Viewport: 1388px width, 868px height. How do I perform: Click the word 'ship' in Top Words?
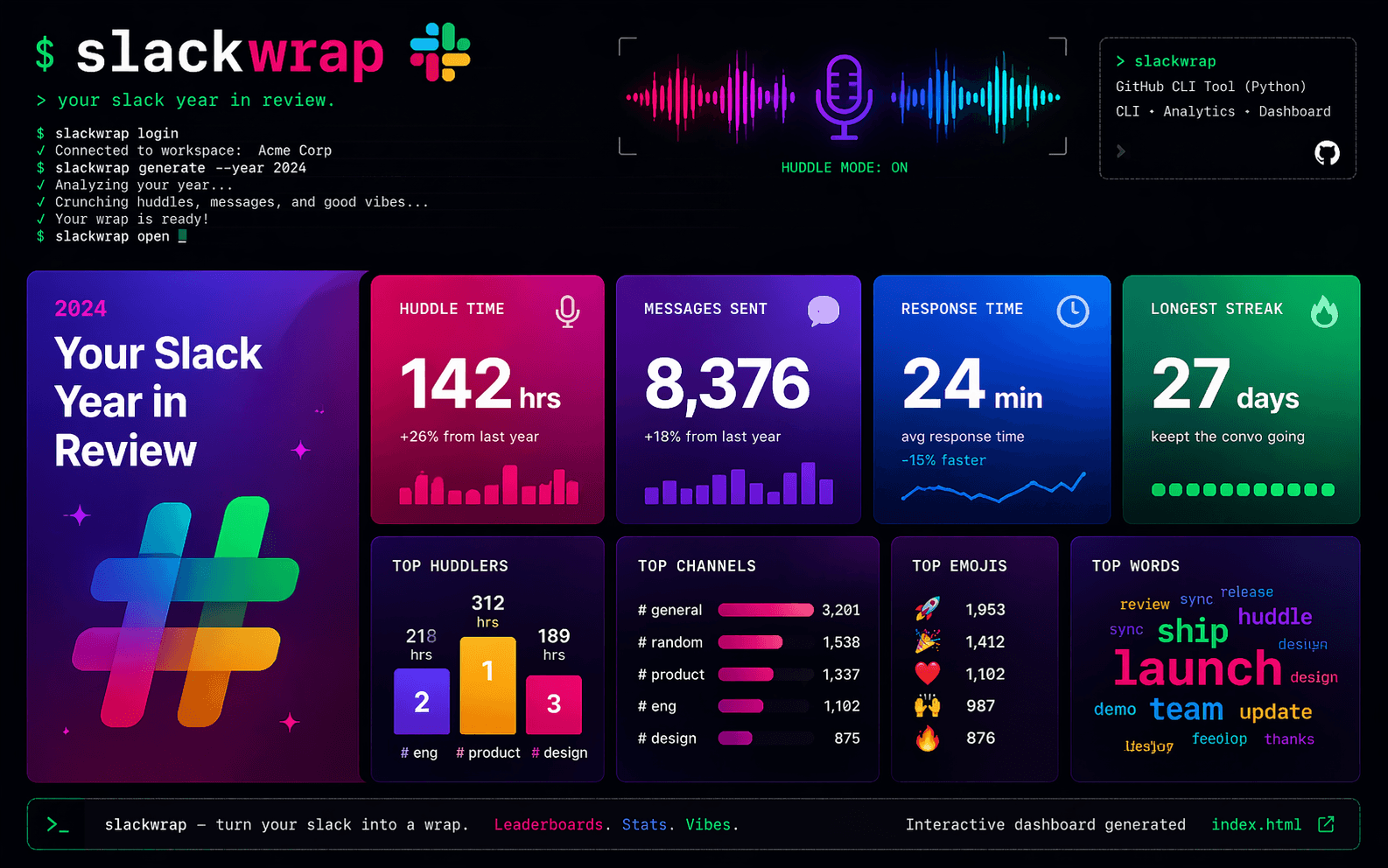(x=1192, y=632)
